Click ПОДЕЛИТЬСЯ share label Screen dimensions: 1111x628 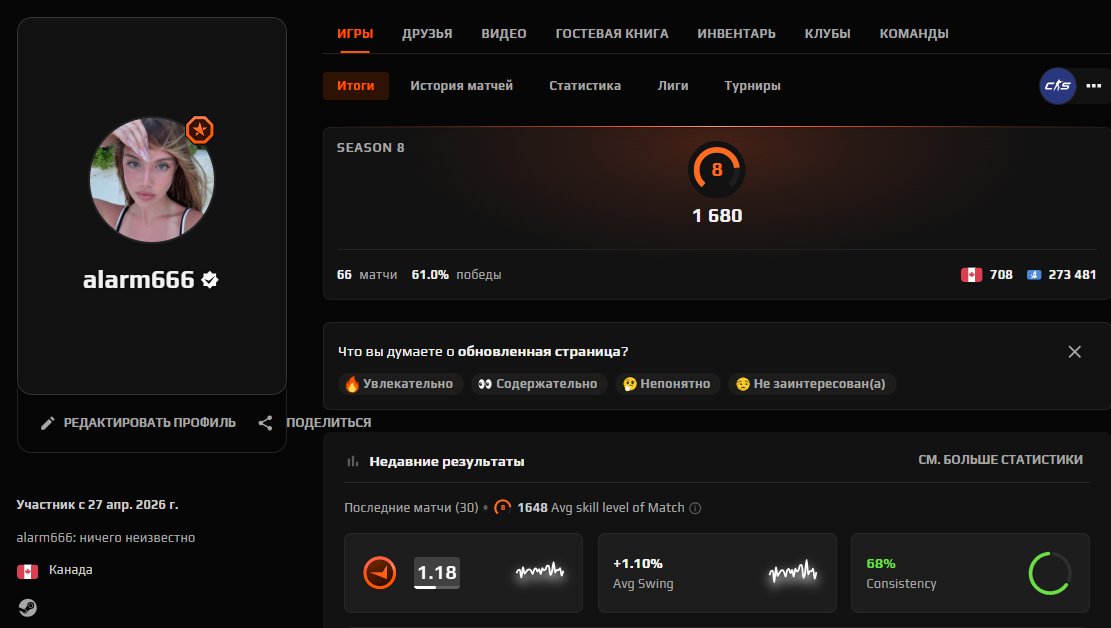tap(328, 422)
